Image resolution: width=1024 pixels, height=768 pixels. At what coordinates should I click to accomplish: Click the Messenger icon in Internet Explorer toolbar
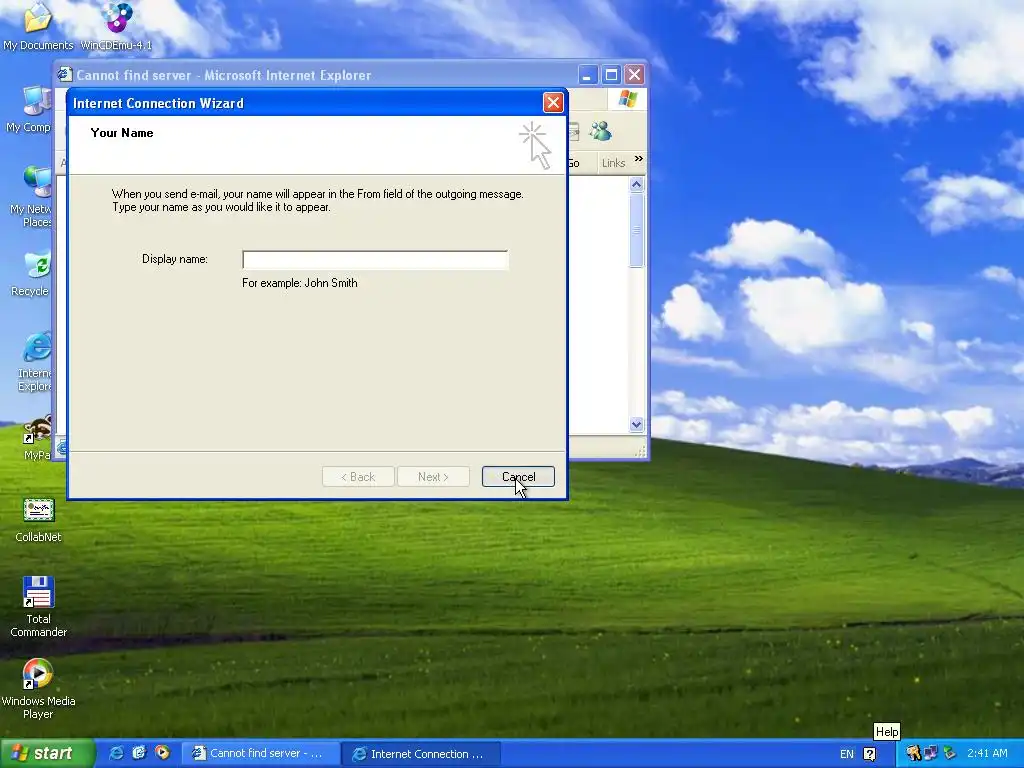pos(600,131)
